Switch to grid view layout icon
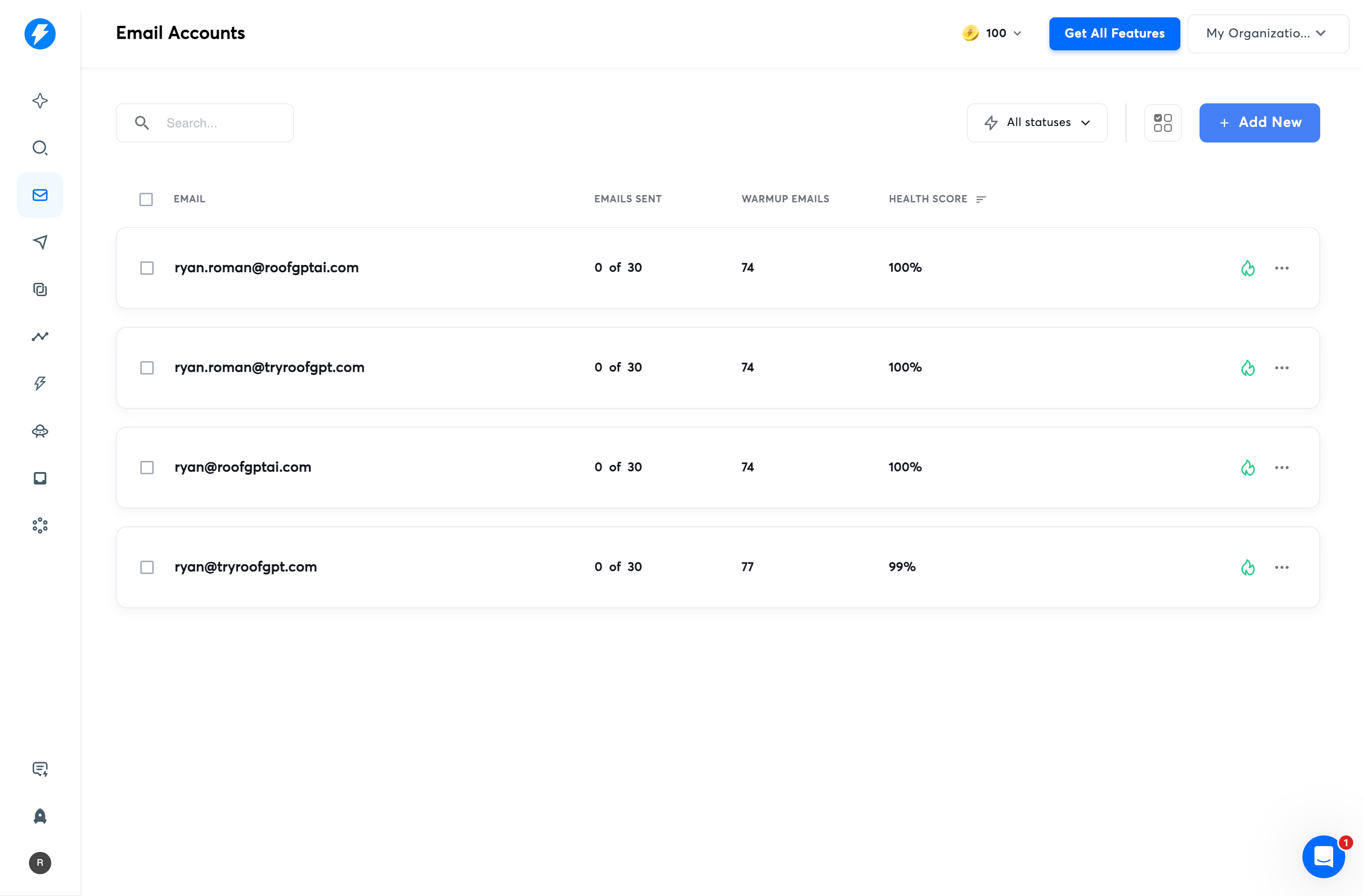 (1163, 122)
